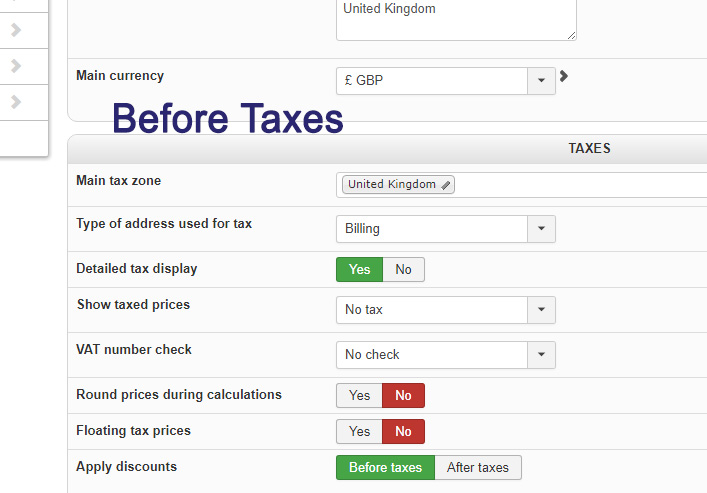Select No for Floating tax prices
The width and height of the screenshot is (707, 493).
pyautogui.click(x=403, y=431)
